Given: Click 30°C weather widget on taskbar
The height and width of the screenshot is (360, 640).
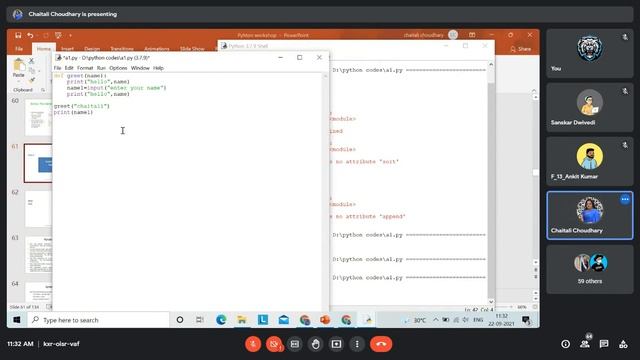Looking at the screenshot, I should click(x=414, y=320).
